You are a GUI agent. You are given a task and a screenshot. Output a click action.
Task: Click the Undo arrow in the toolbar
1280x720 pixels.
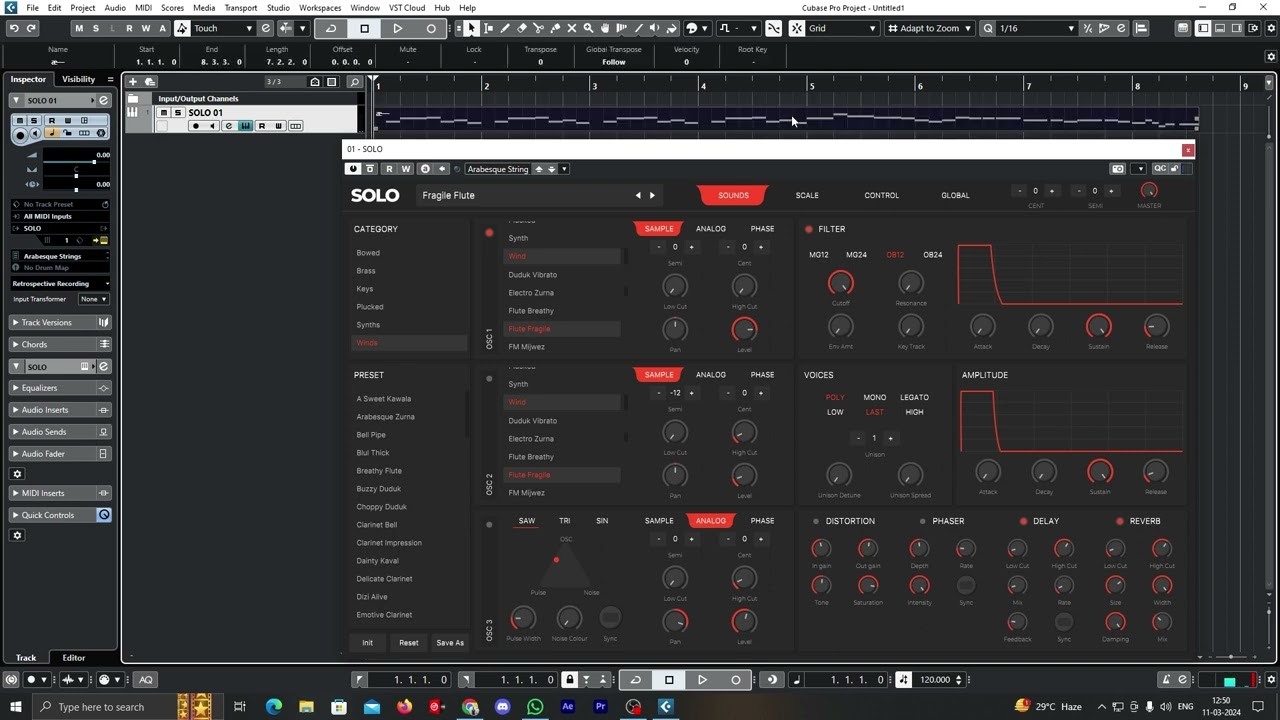point(14,28)
